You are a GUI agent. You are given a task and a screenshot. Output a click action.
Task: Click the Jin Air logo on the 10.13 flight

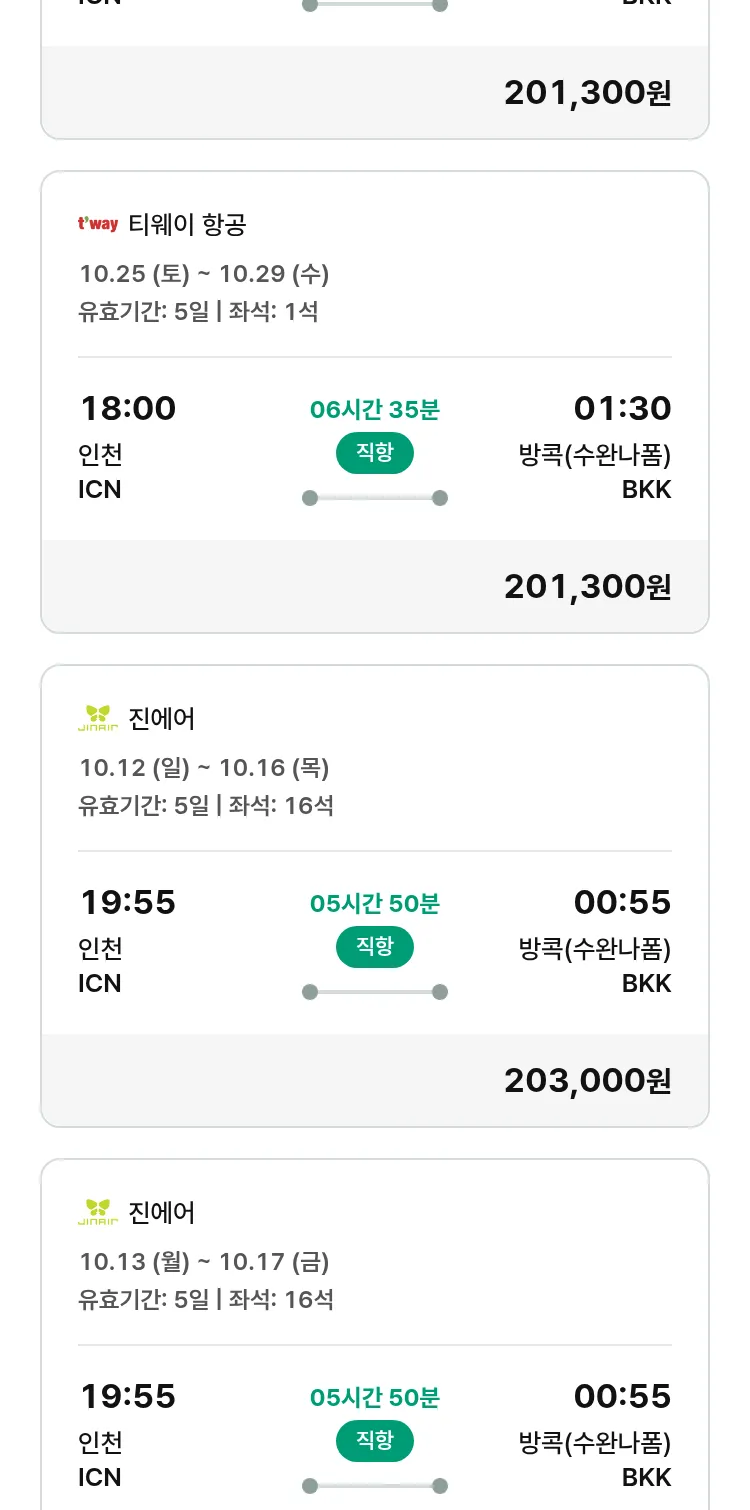tap(98, 1212)
